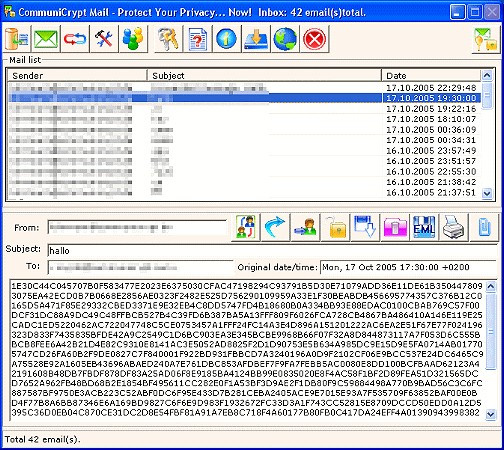Click the To address field
The height and width of the screenshot is (450, 504).
click(141, 267)
